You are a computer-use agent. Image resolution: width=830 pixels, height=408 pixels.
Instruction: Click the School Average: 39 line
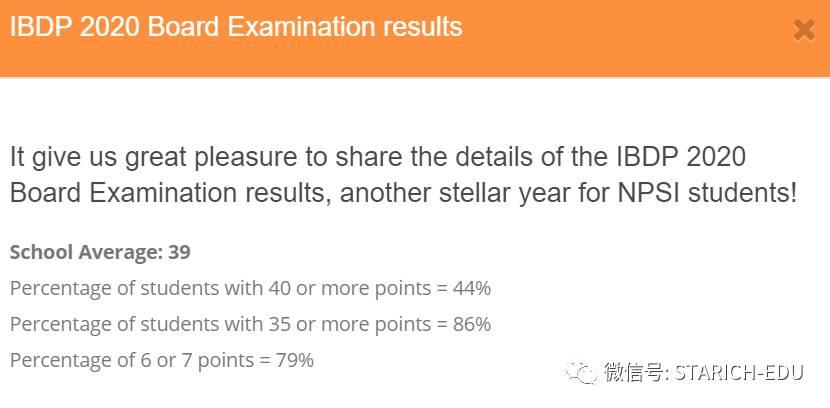tap(100, 252)
